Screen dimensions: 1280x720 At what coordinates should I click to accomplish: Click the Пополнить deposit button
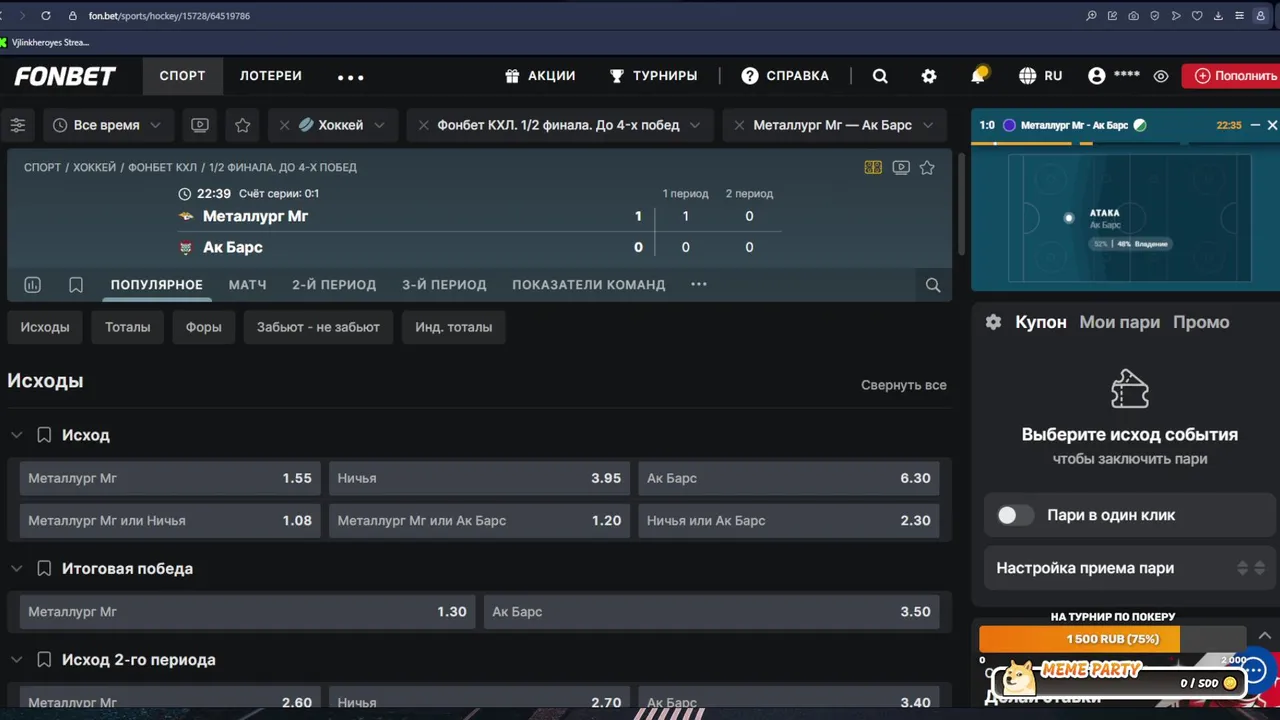click(x=1234, y=76)
